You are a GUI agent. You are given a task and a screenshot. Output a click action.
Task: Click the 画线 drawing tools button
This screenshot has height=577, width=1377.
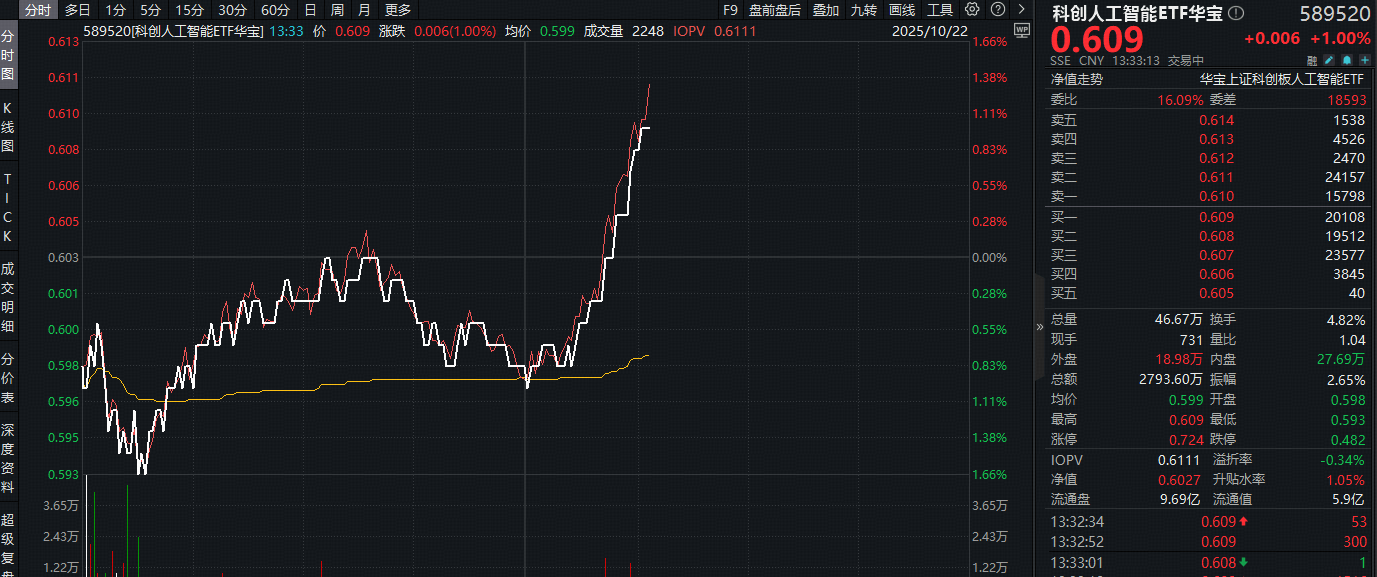click(902, 9)
